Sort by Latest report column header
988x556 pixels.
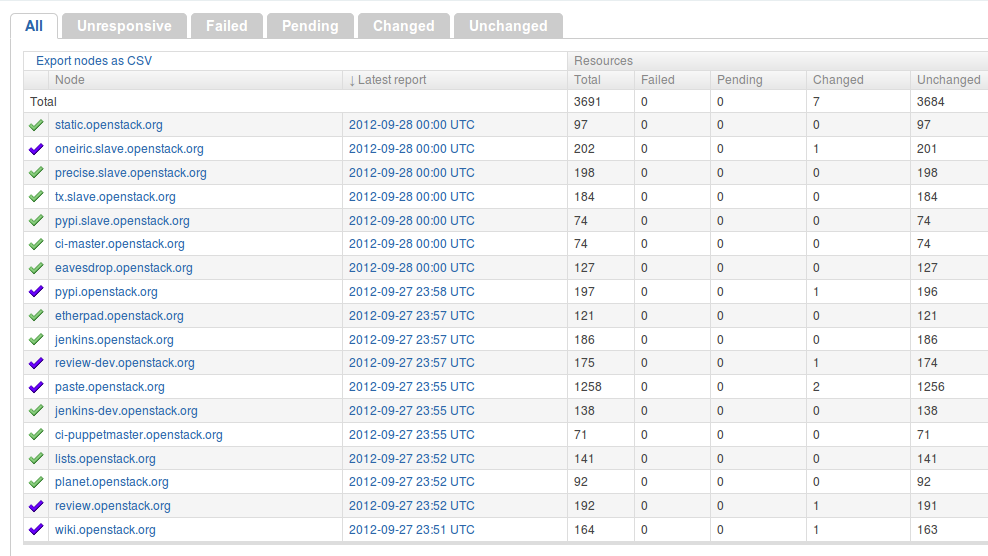391,80
